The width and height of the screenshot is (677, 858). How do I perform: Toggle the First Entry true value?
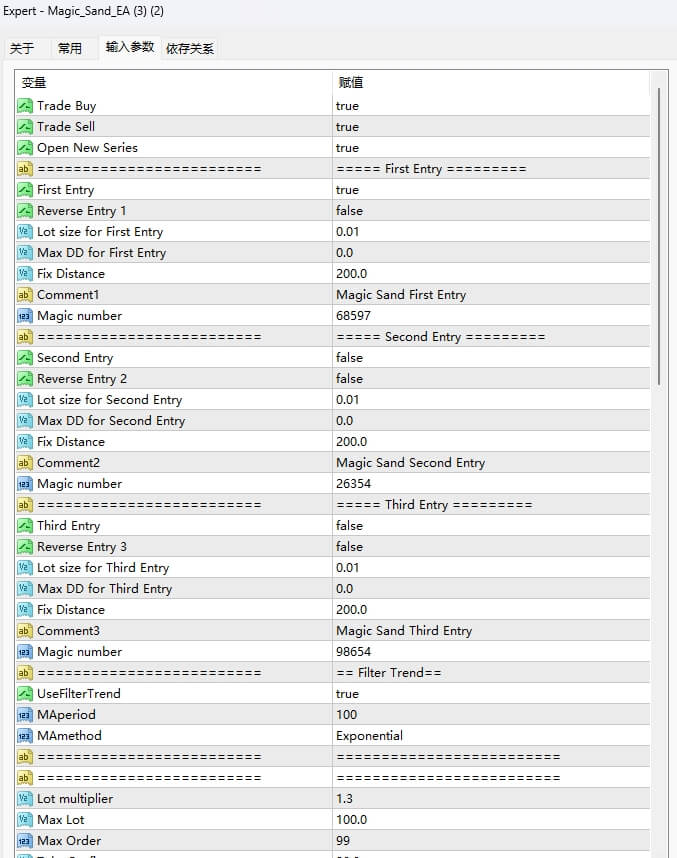pos(347,190)
